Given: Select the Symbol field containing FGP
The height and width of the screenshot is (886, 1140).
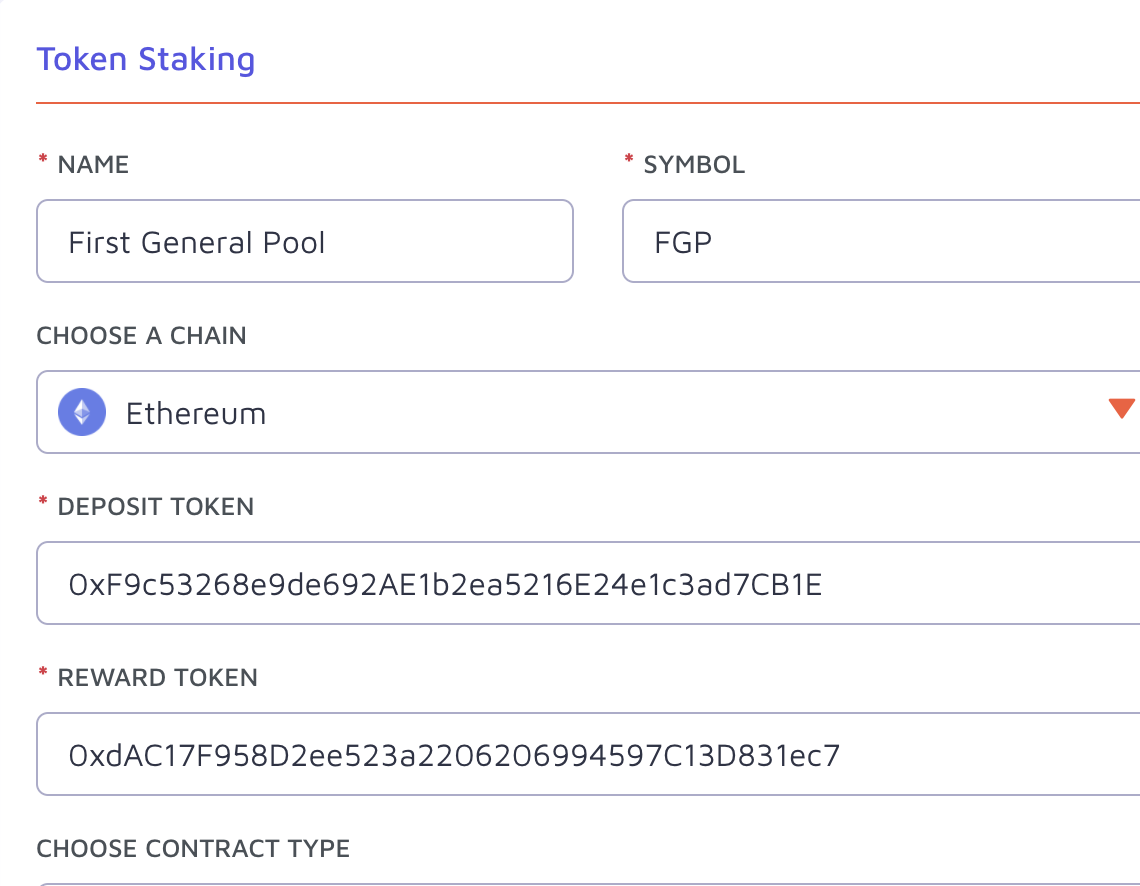Looking at the screenshot, I should (881, 241).
